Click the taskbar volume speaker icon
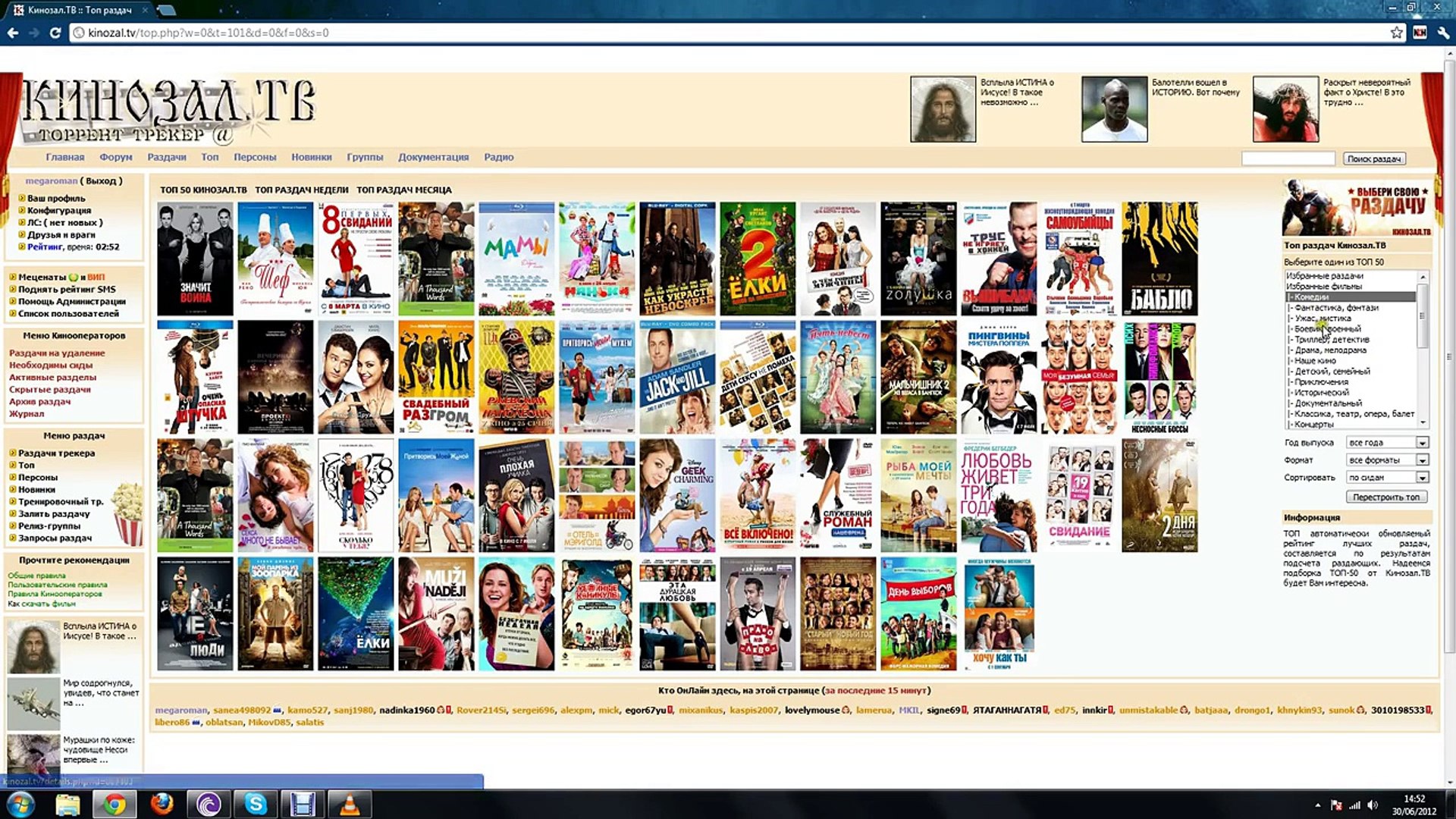Viewport: 1456px width, 819px height. 1373,805
